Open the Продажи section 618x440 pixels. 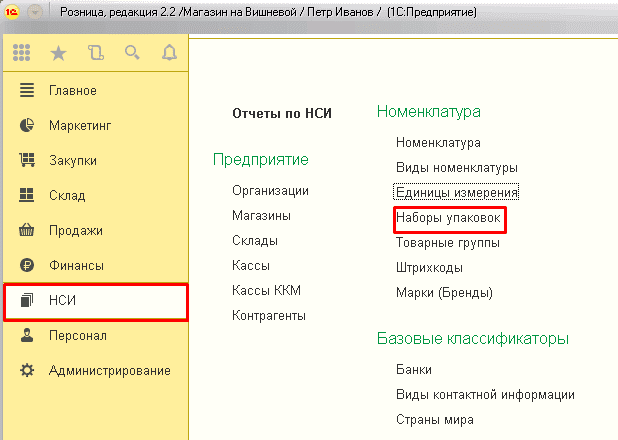[x=76, y=231]
